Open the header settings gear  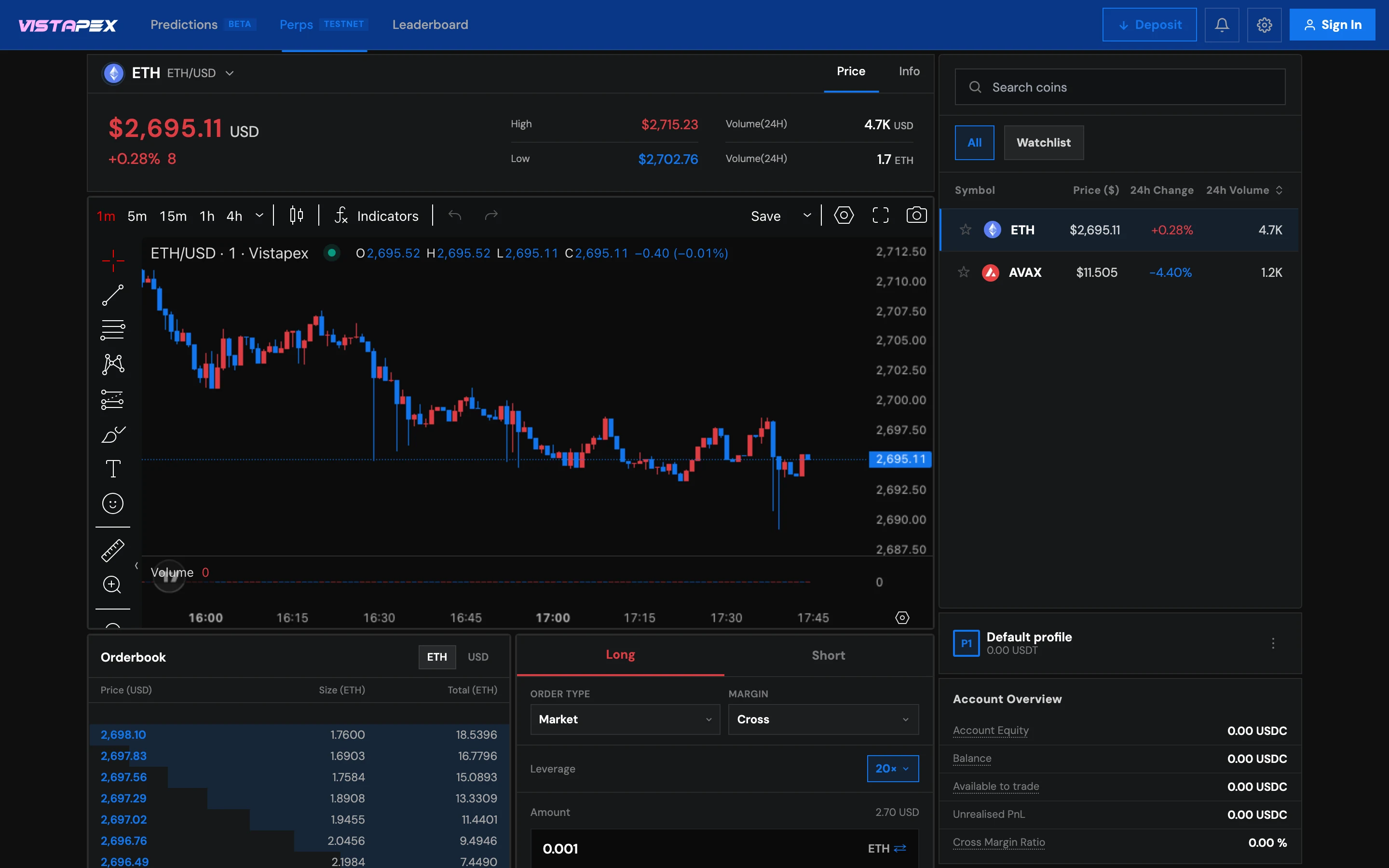pyautogui.click(x=1265, y=25)
